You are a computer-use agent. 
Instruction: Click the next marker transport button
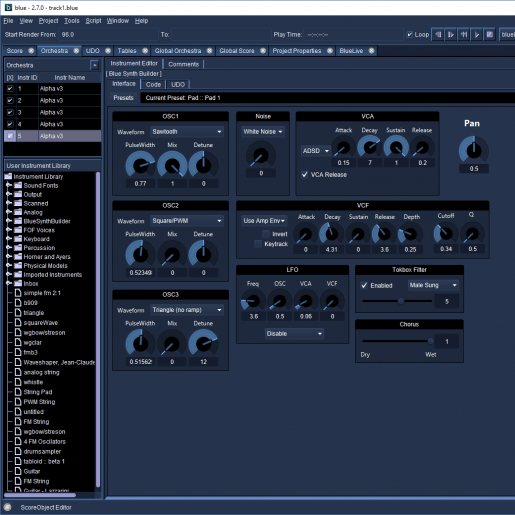pos(451,34)
